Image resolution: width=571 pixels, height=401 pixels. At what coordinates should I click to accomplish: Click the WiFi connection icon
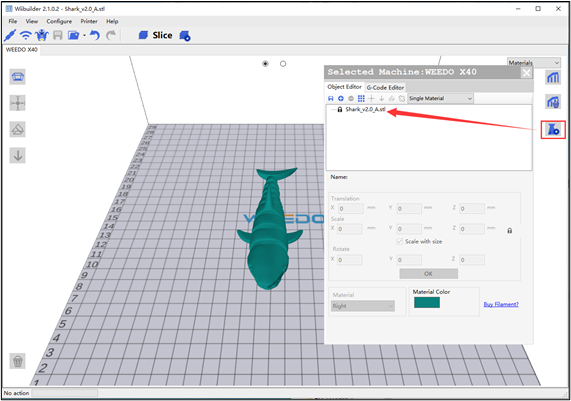(25, 35)
